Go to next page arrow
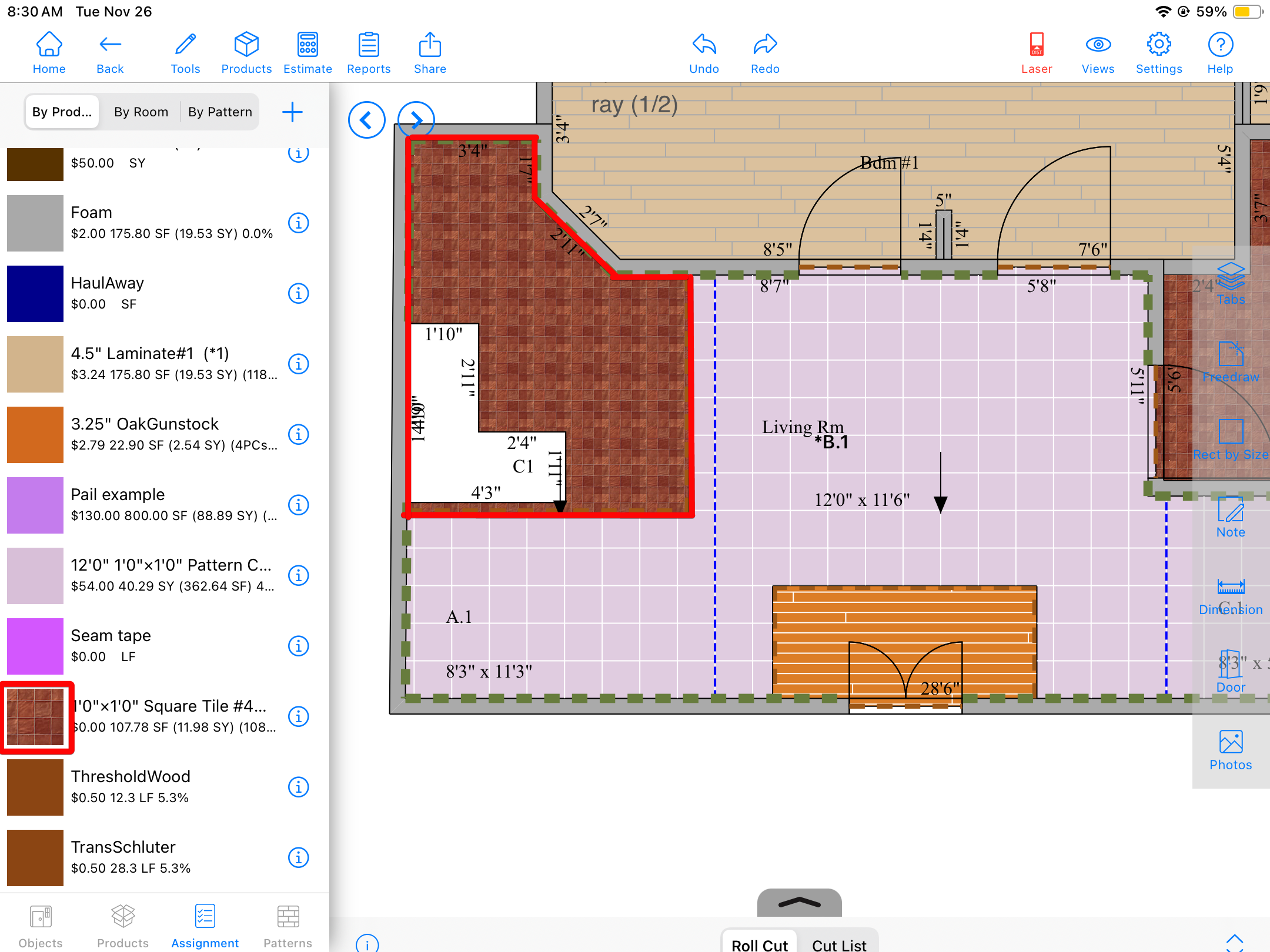Viewport: 1270px width, 952px height. coord(416,120)
